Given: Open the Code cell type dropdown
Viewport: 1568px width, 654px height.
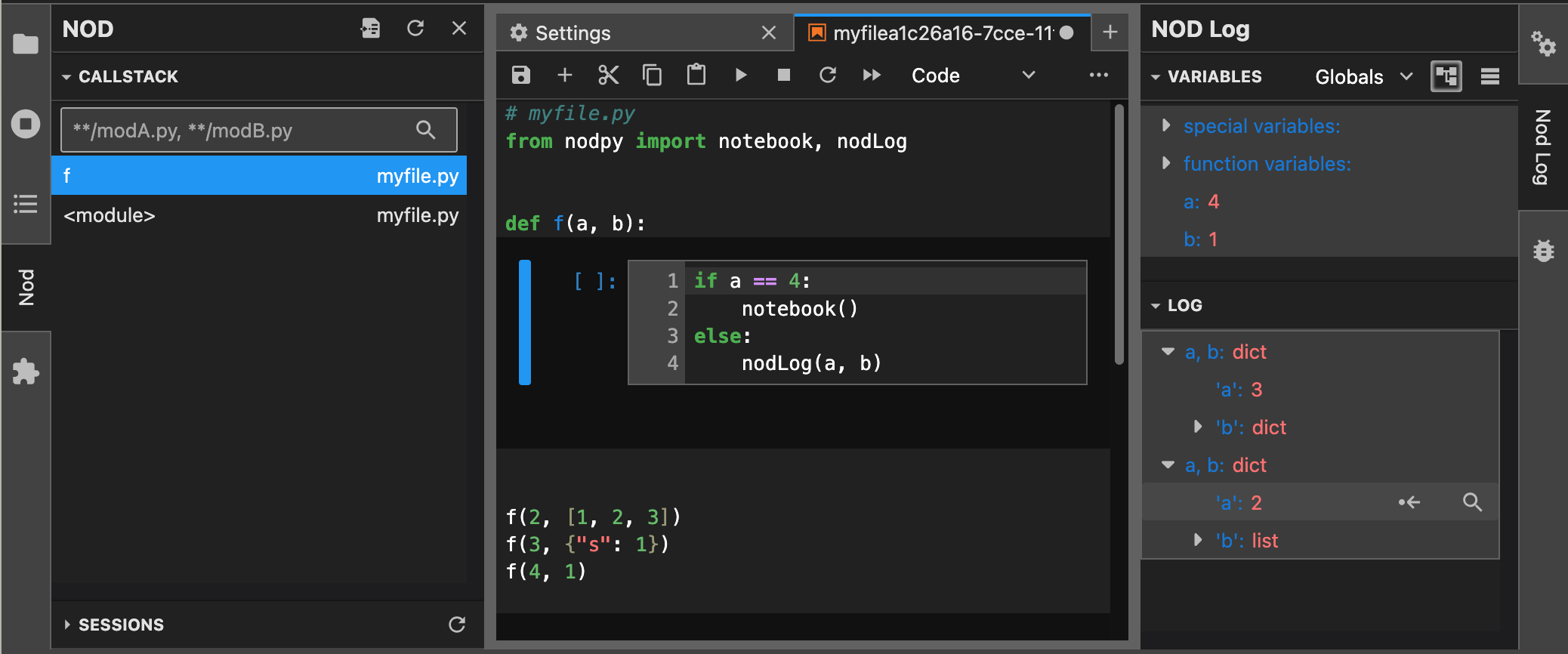Looking at the screenshot, I should coord(973,76).
